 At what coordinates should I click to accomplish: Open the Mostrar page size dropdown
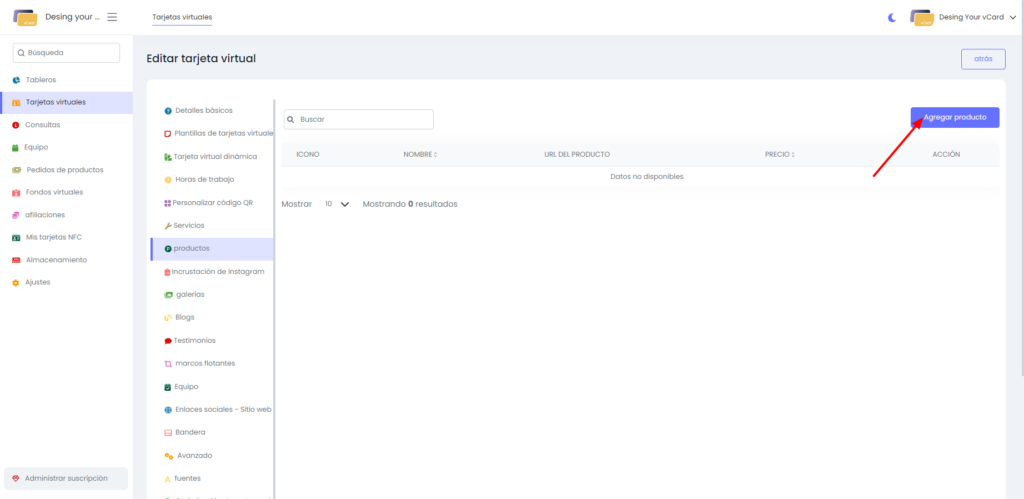pos(337,204)
